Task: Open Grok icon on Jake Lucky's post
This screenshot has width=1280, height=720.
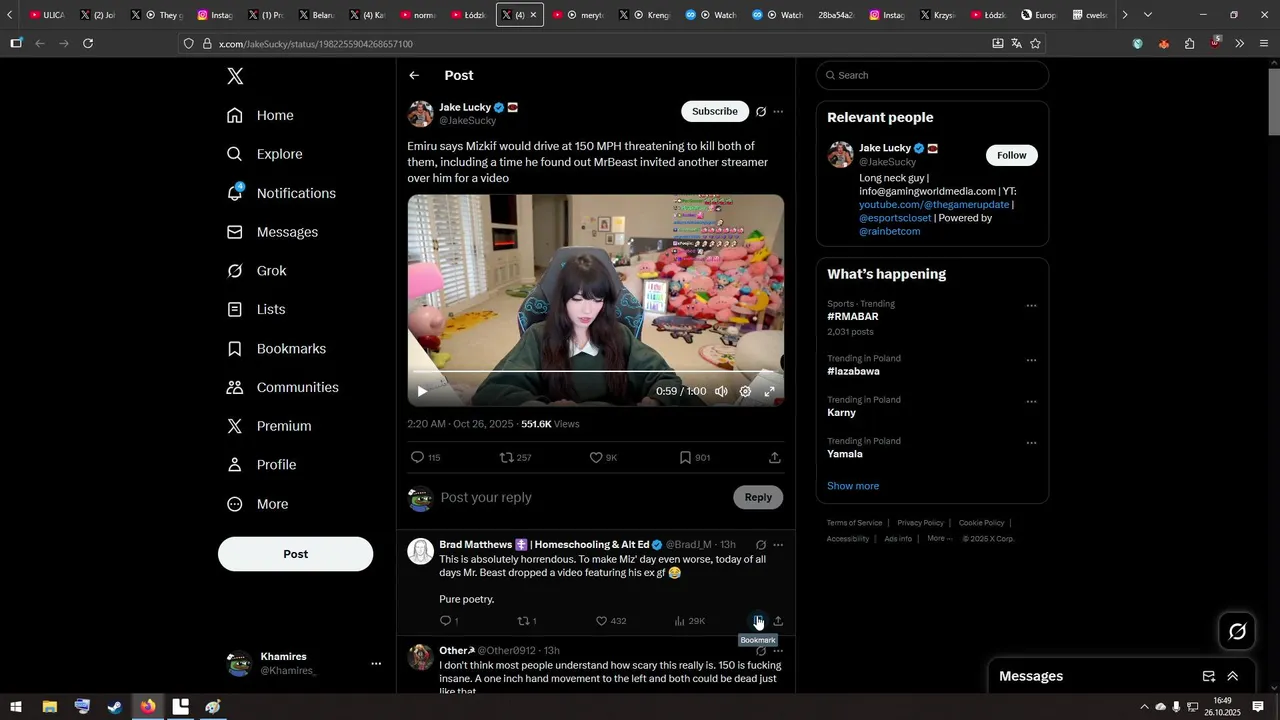Action: 761,111
